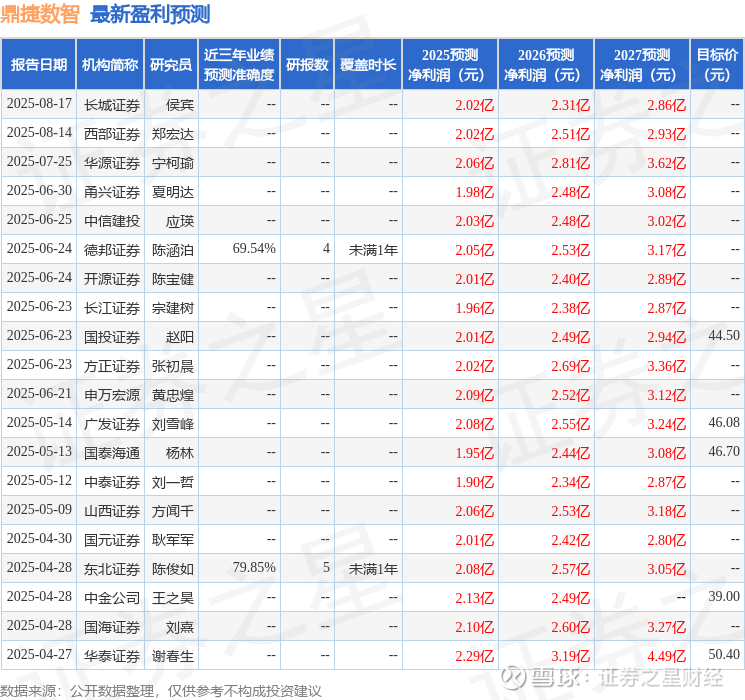Screen dimensions: 745x700
Task: Click researcher name 郑宏达
Action: click(172, 134)
